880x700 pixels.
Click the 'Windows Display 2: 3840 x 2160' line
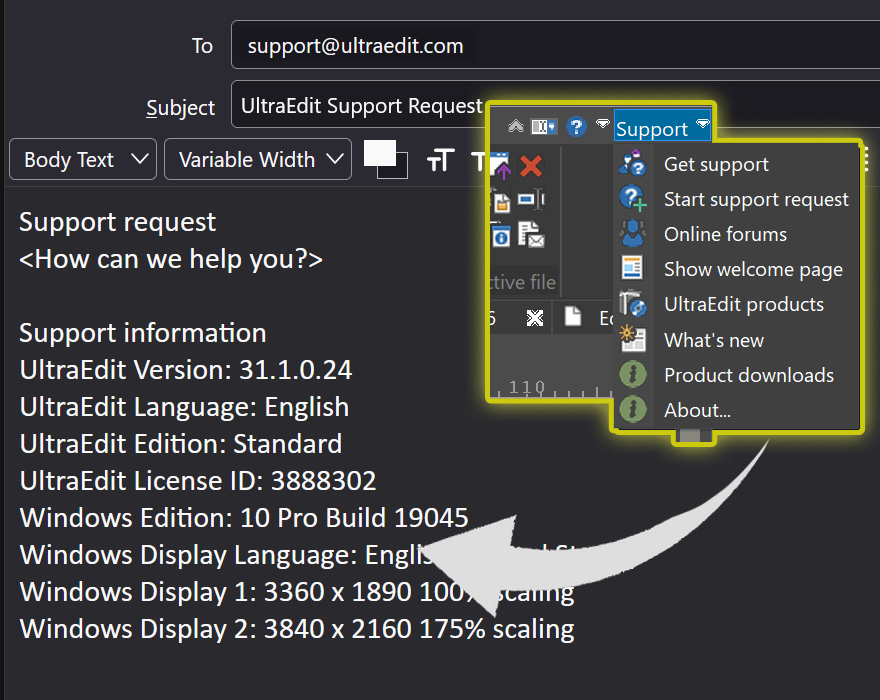pos(297,629)
